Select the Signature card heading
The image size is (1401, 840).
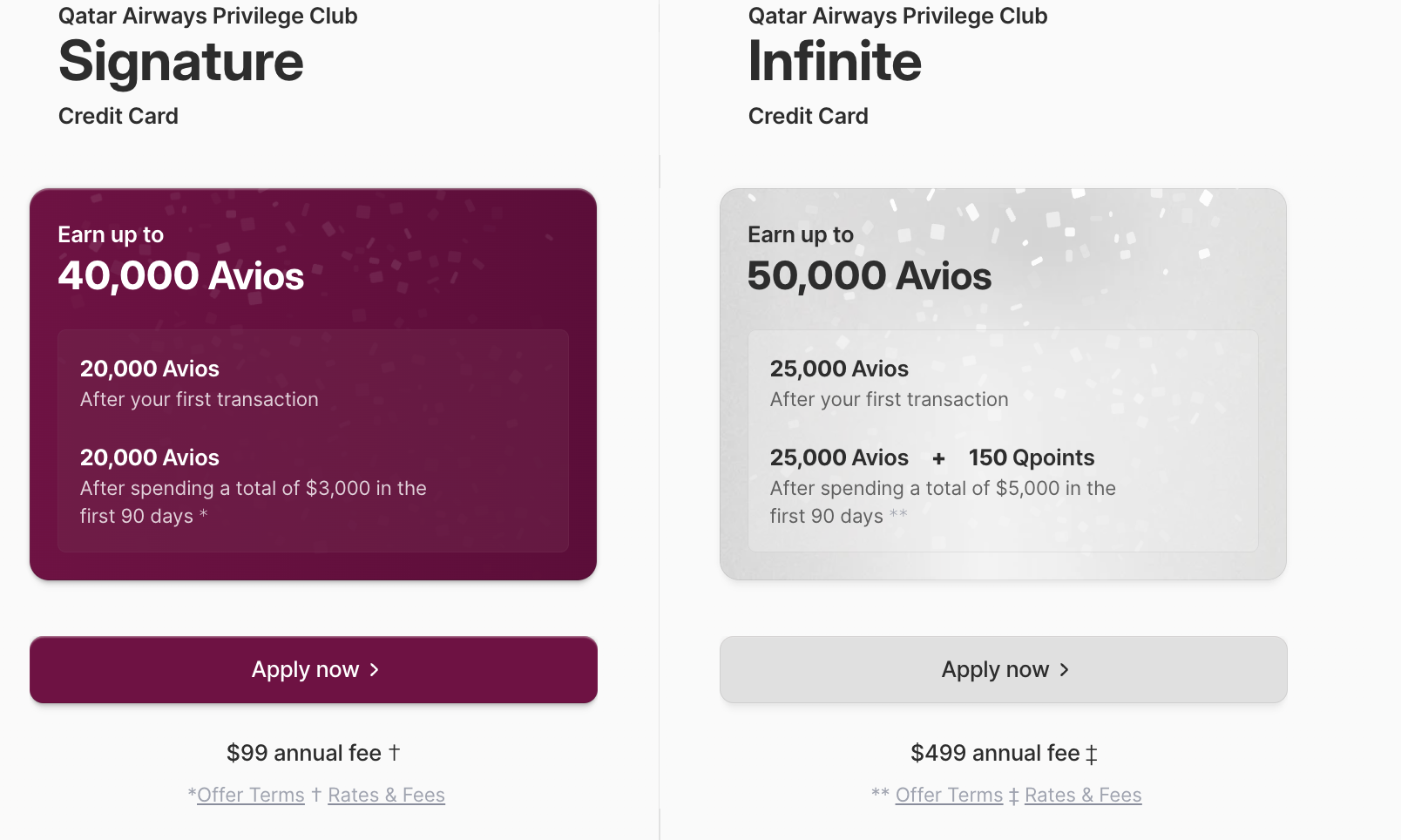(180, 61)
